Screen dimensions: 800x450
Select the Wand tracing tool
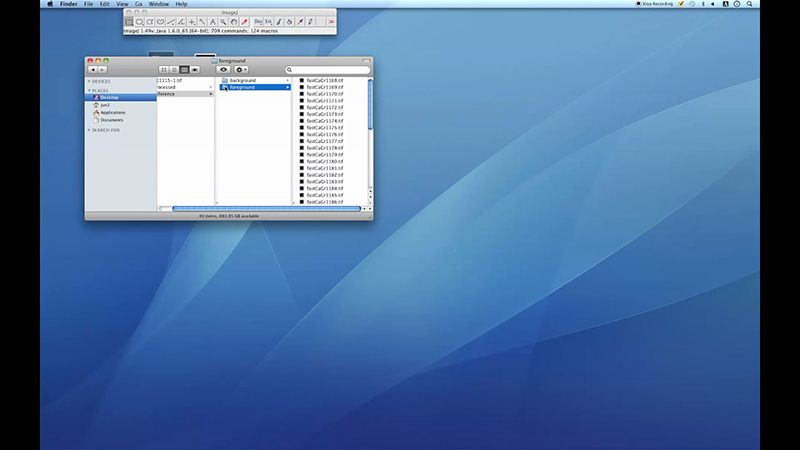tap(202, 22)
